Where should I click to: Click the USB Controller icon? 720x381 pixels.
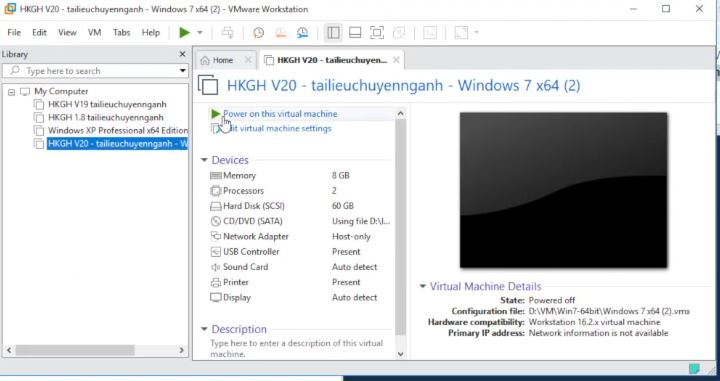coord(215,252)
